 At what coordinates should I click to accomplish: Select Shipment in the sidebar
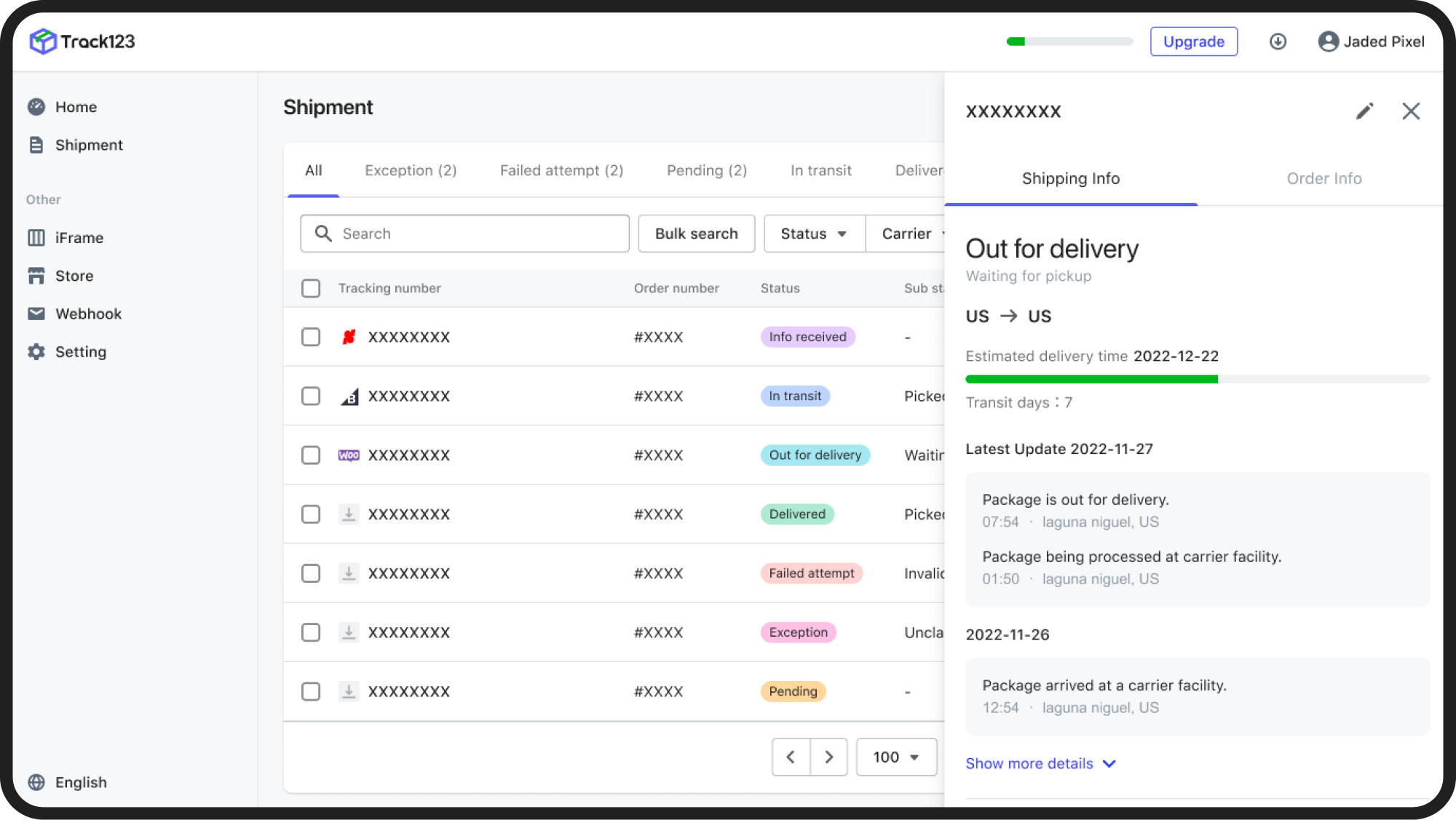pyautogui.click(x=88, y=145)
